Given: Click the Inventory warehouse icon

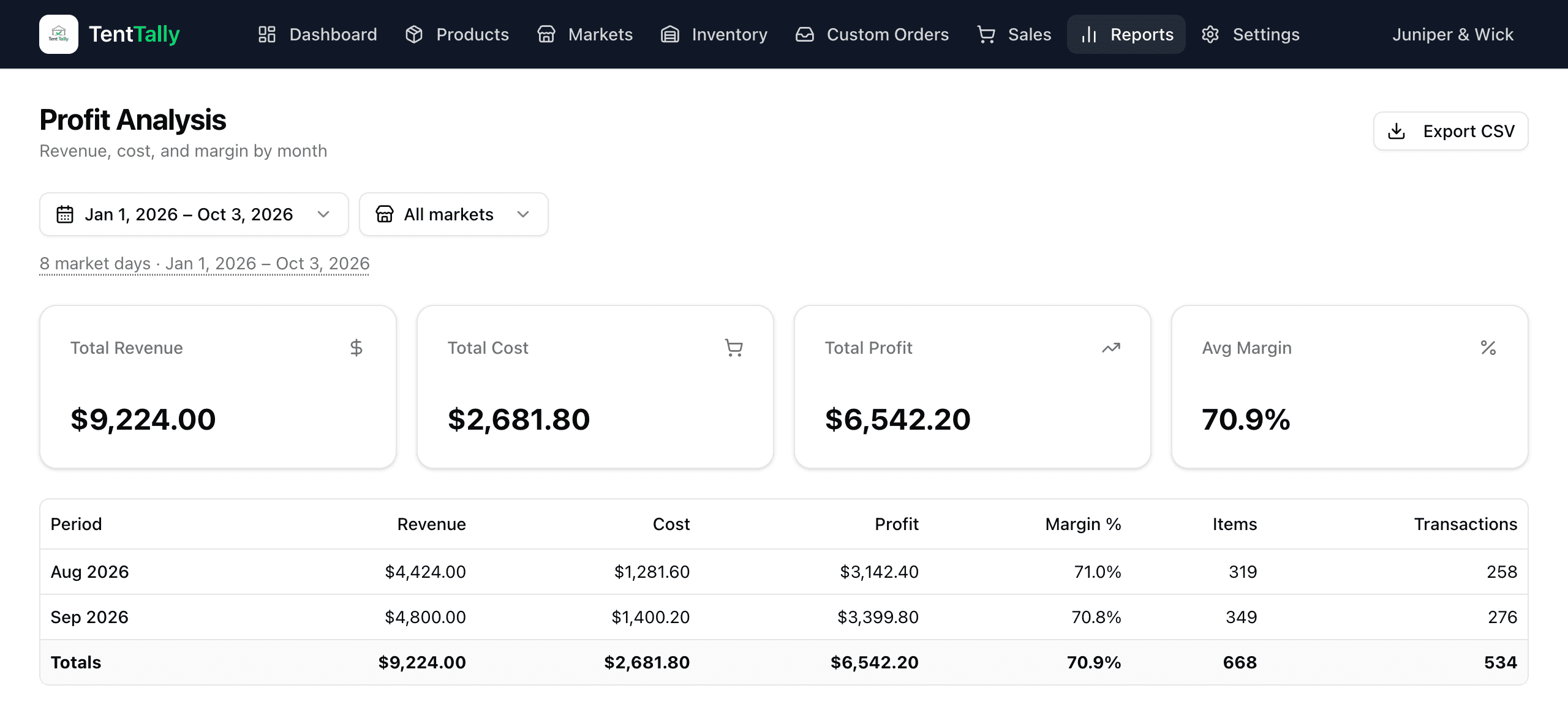Looking at the screenshot, I should pyautogui.click(x=670, y=34).
